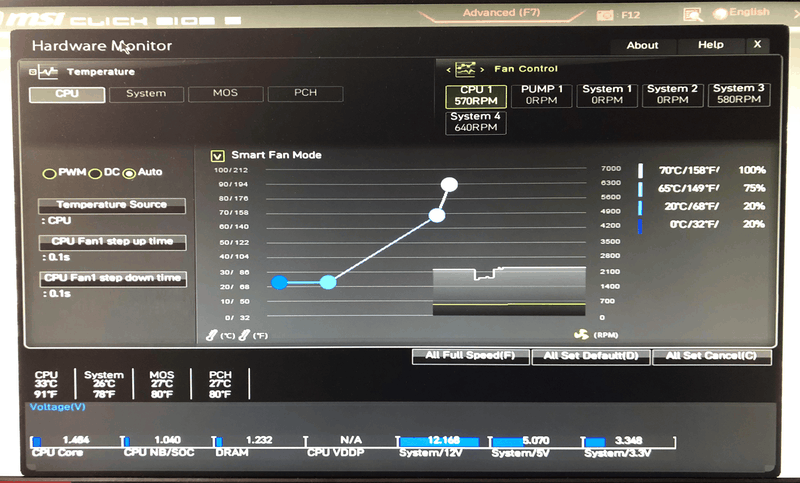Click the PCH 27°C temperature readout

pos(220,385)
